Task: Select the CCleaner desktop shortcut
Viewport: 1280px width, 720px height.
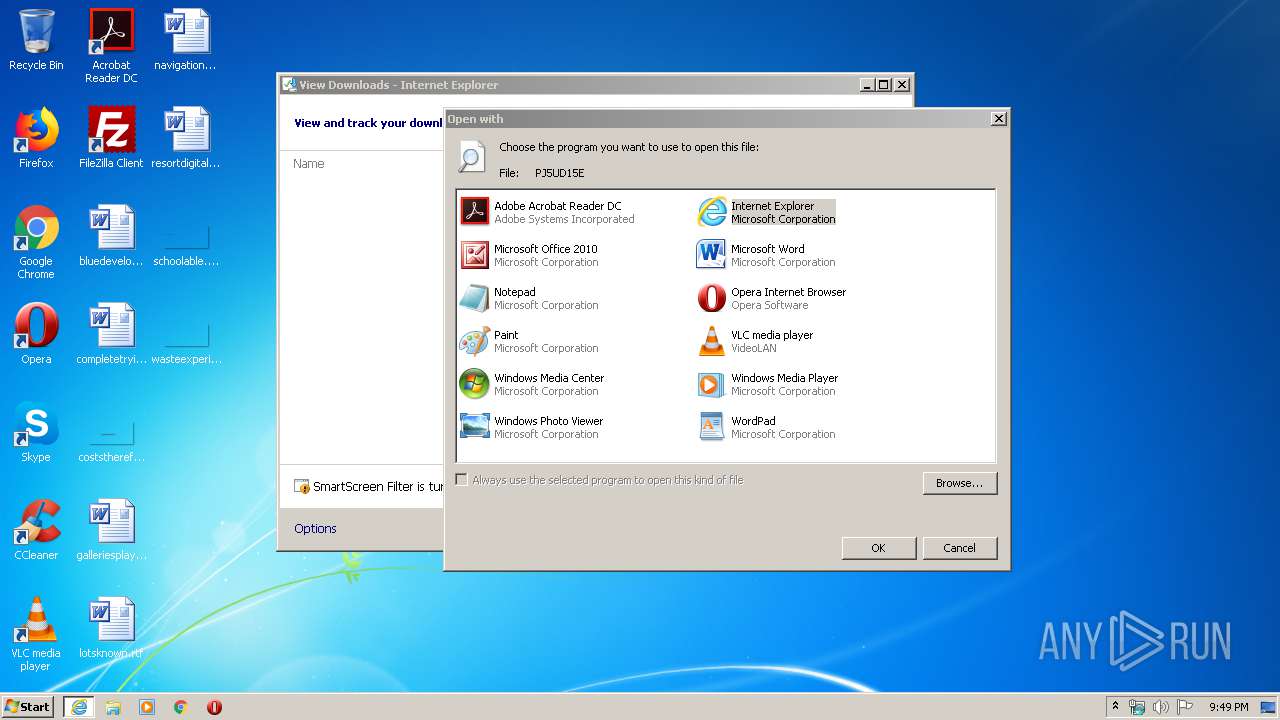Action: point(36,530)
